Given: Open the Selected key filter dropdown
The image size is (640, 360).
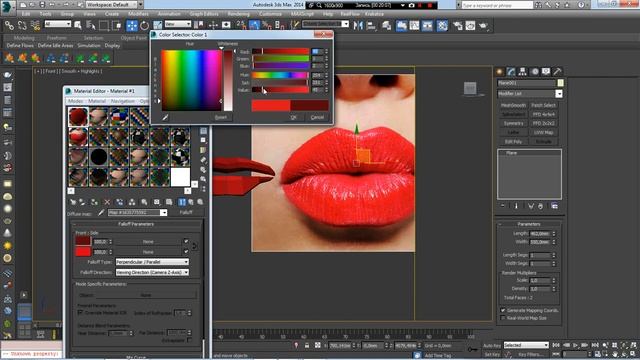Looking at the screenshot, I should pos(526,345).
